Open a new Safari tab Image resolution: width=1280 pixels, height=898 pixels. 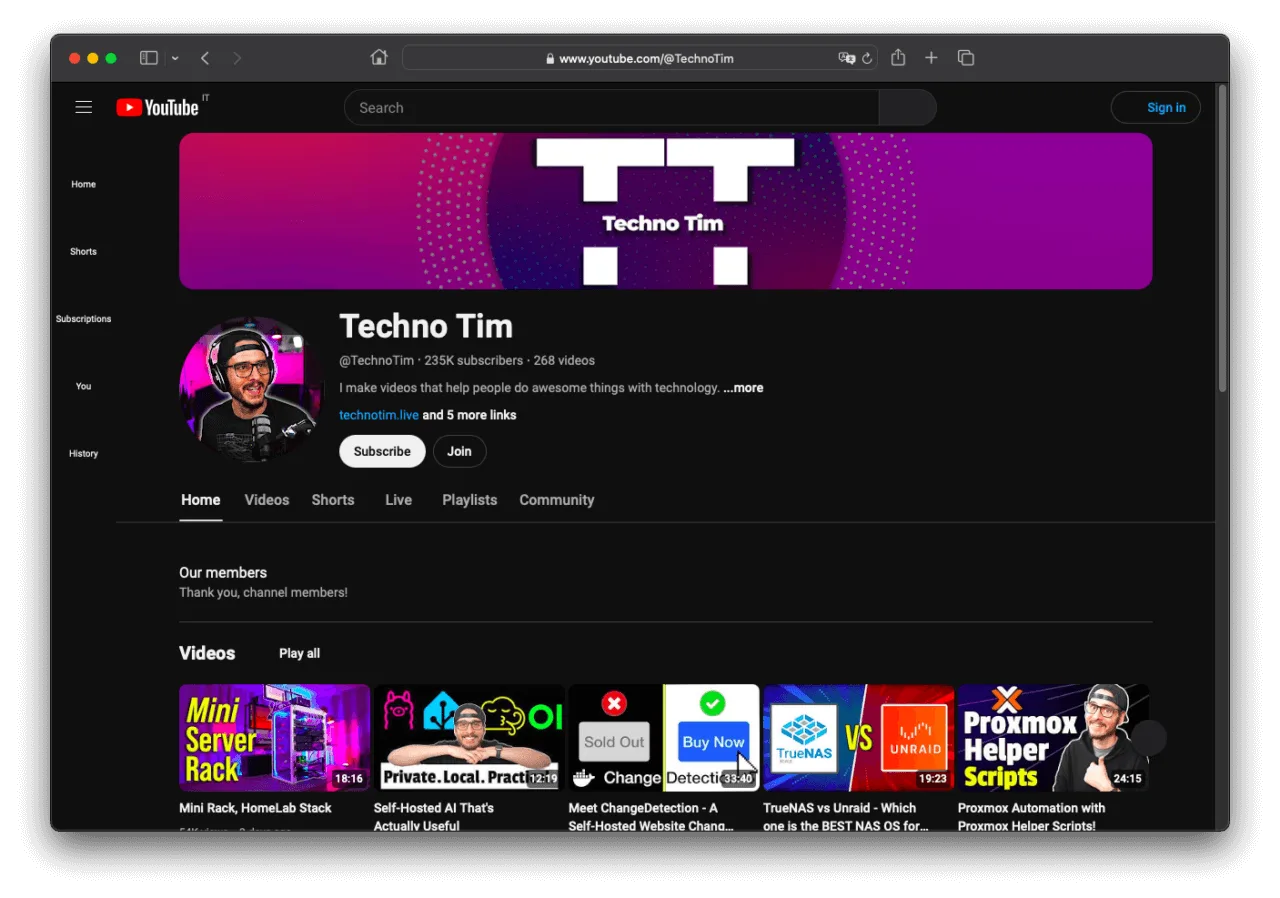coord(931,58)
